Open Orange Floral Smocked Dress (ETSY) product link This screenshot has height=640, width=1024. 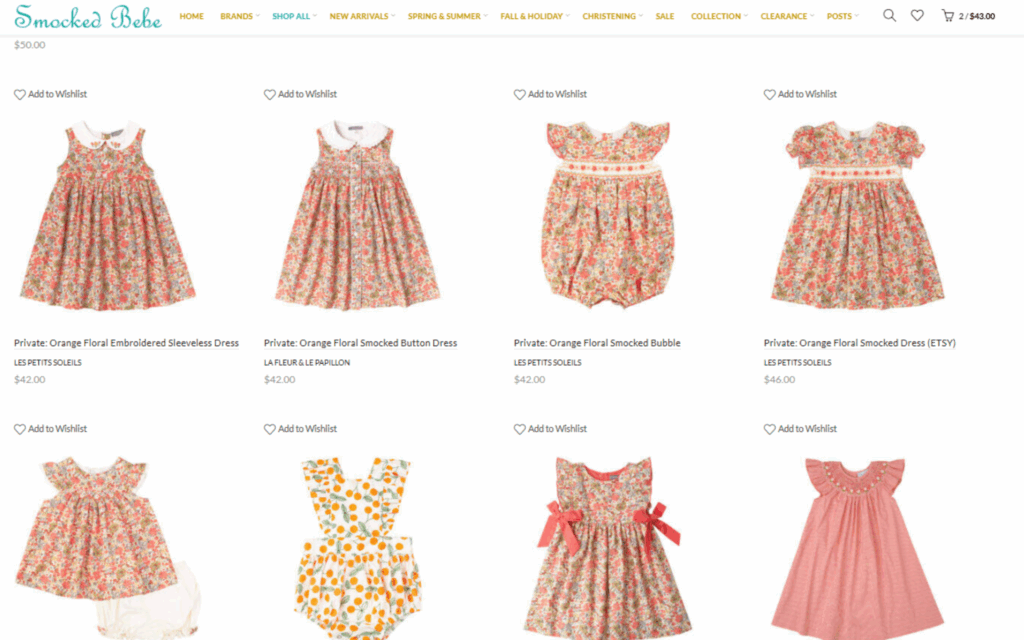(859, 343)
